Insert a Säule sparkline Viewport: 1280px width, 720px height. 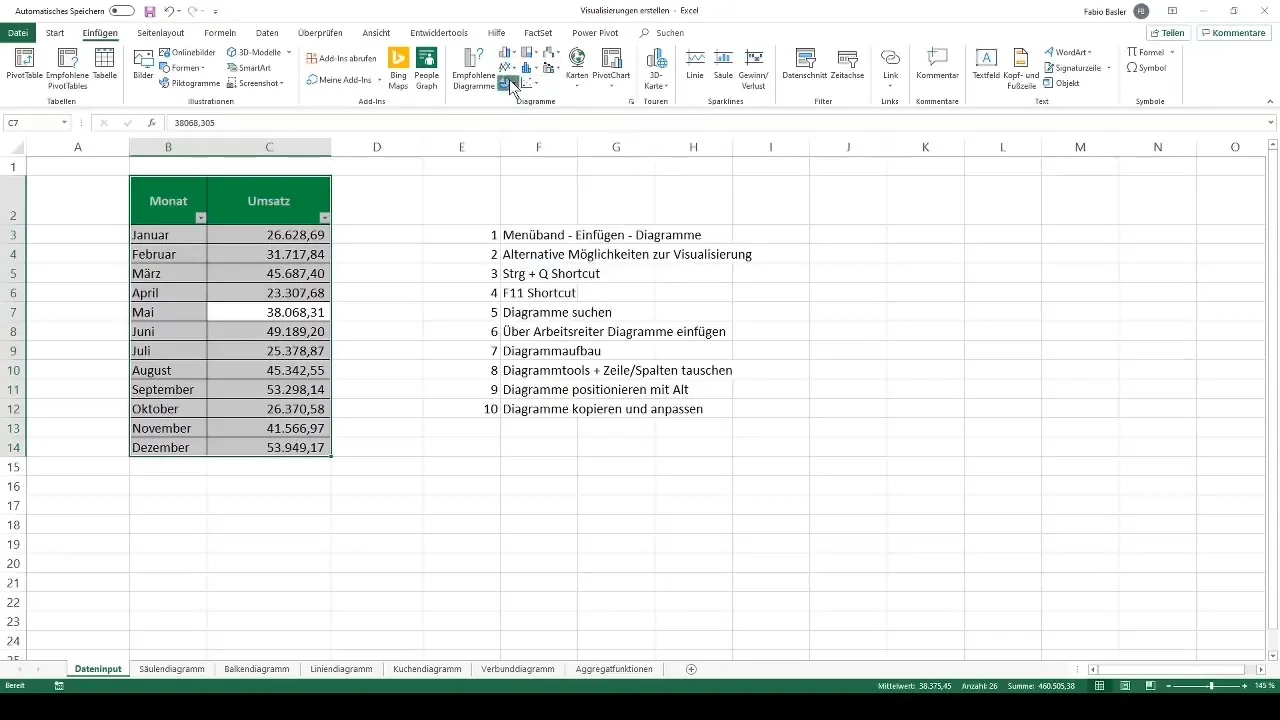click(723, 64)
